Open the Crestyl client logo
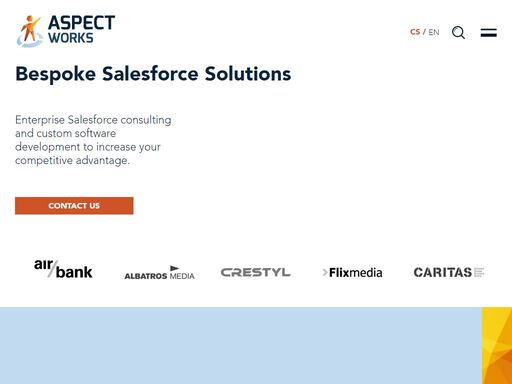Image resolution: width=512 pixels, height=384 pixels. (x=256, y=272)
